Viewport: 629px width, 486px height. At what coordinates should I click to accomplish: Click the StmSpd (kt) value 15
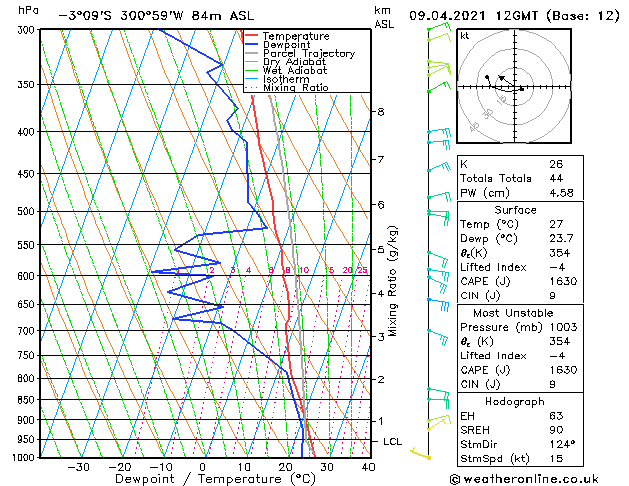tap(556, 459)
